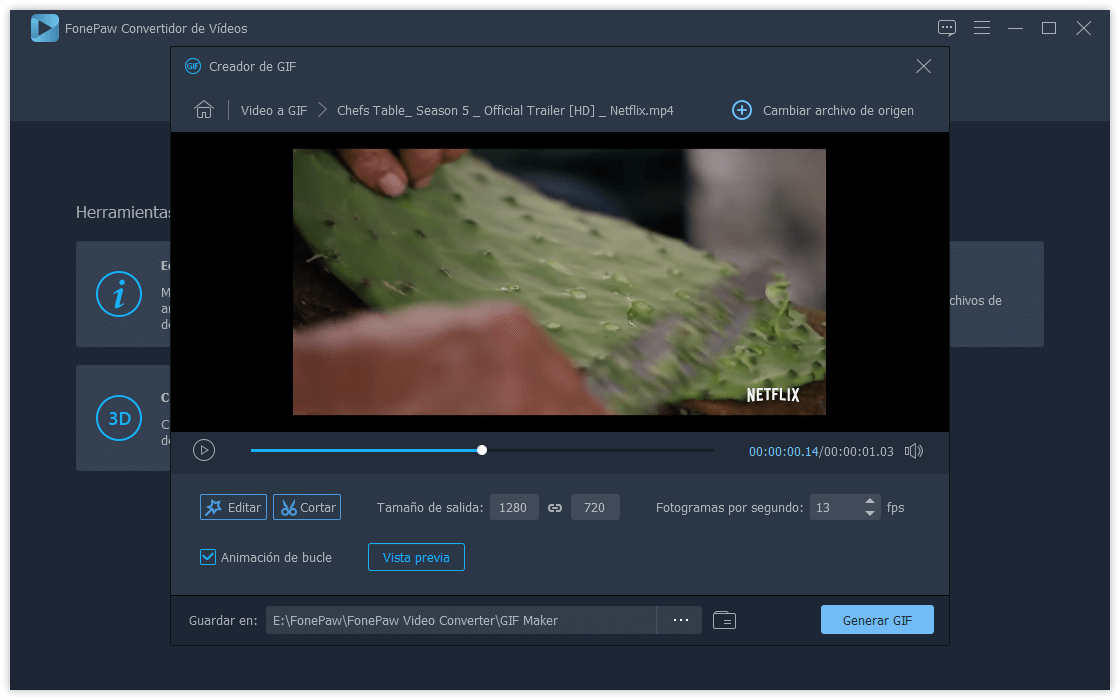Browse save path with three-dot button
Image resolution: width=1120 pixels, height=700 pixels.
coord(681,620)
